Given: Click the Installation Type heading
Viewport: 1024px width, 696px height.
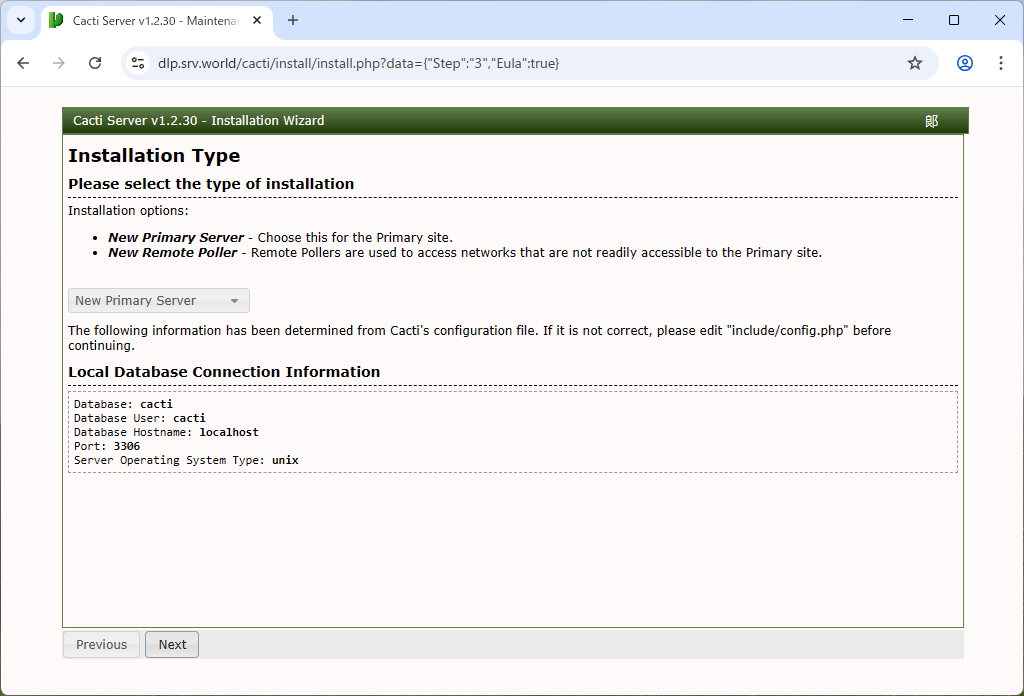Looking at the screenshot, I should pyautogui.click(x=154, y=156).
